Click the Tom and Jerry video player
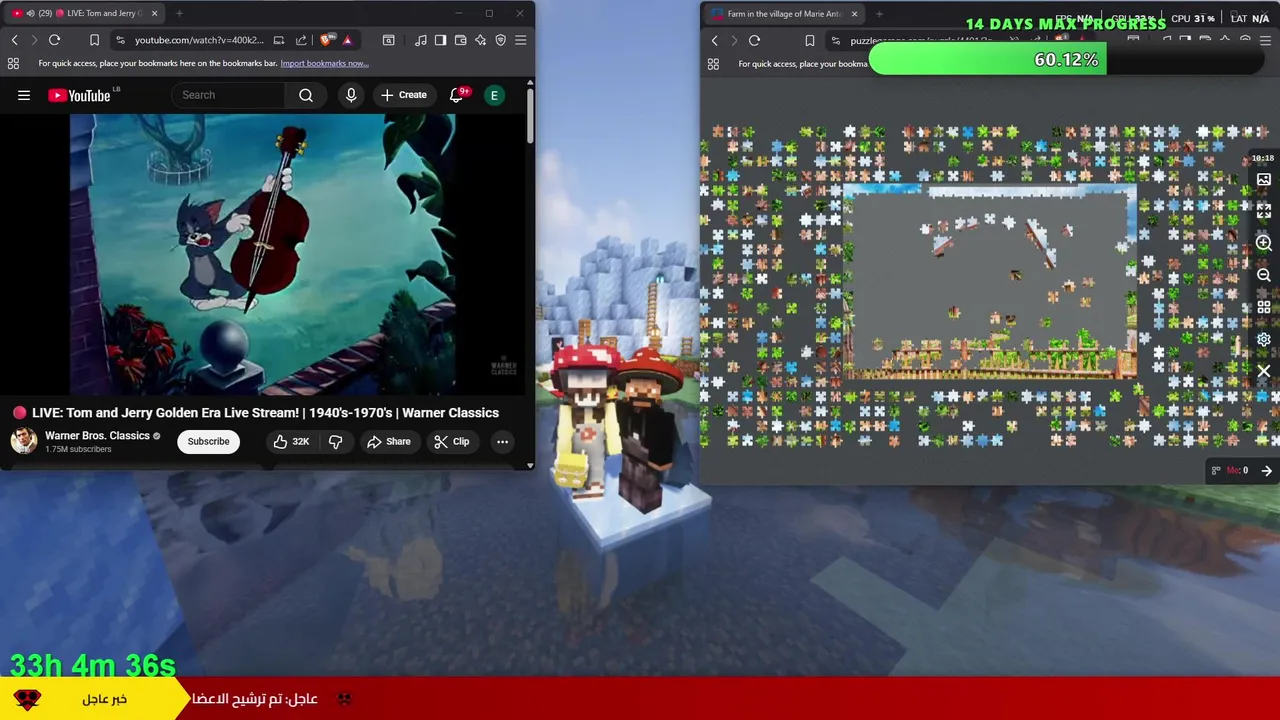 [x=262, y=254]
